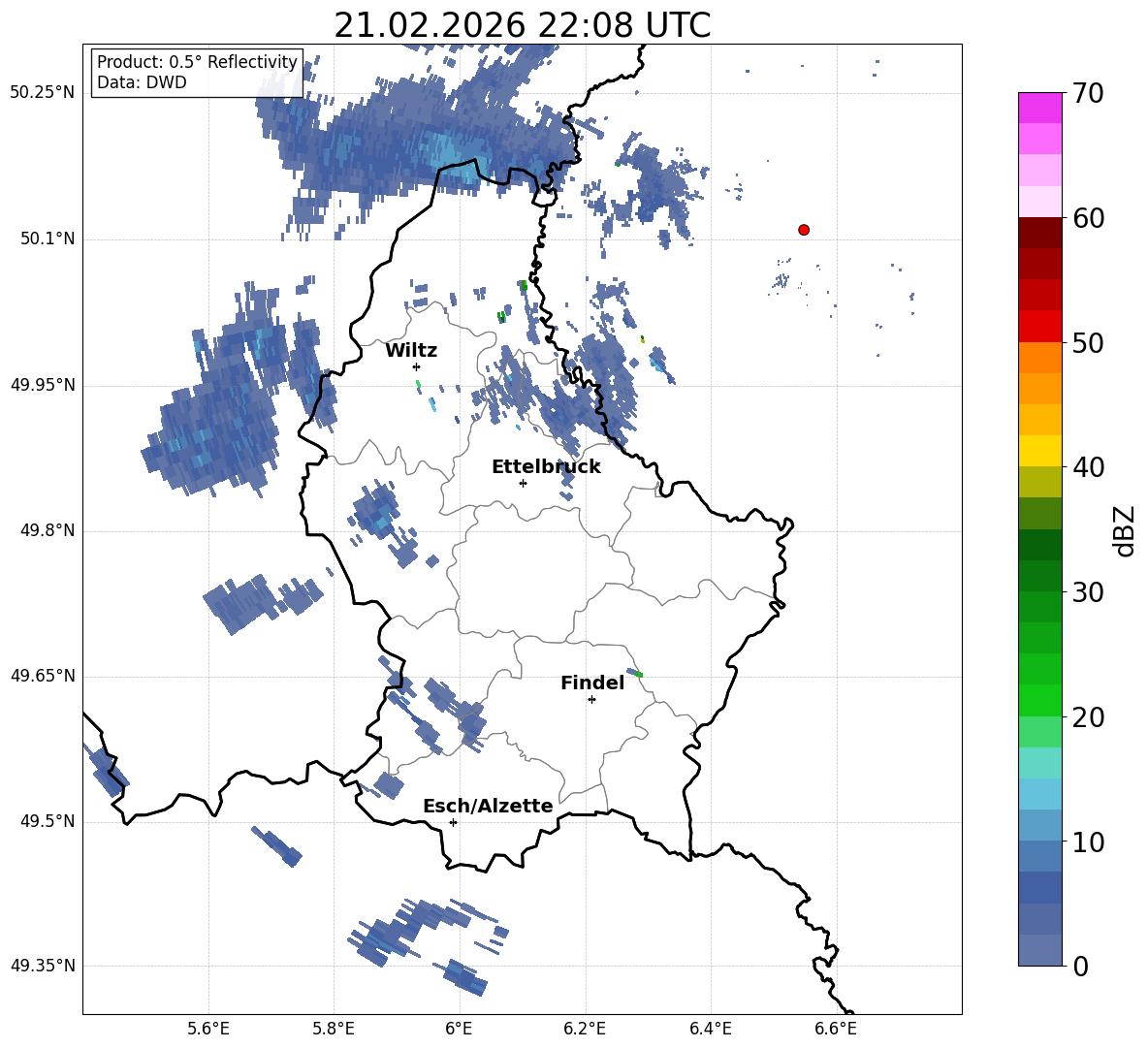Image resolution: width=1148 pixels, height=1048 pixels.
Task: Click the 6°E longitude label
Action: tap(459, 1029)
